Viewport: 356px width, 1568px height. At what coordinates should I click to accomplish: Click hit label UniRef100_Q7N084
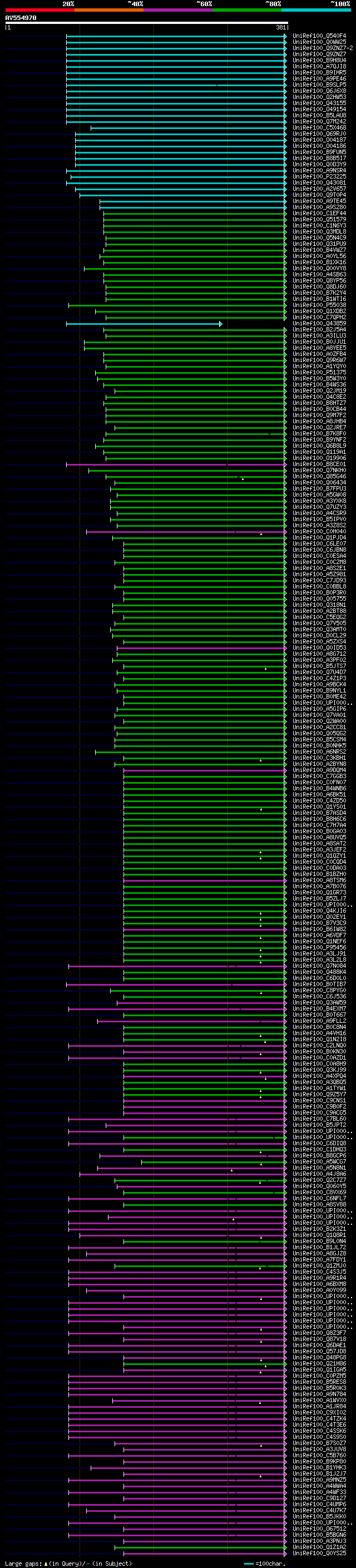tap(319, 966)
